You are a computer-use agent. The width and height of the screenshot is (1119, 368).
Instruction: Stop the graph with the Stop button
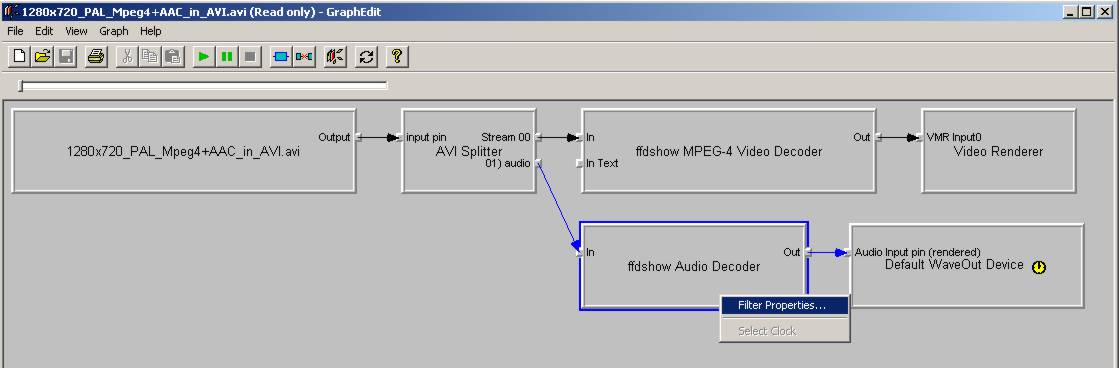[x=250, y=56]
